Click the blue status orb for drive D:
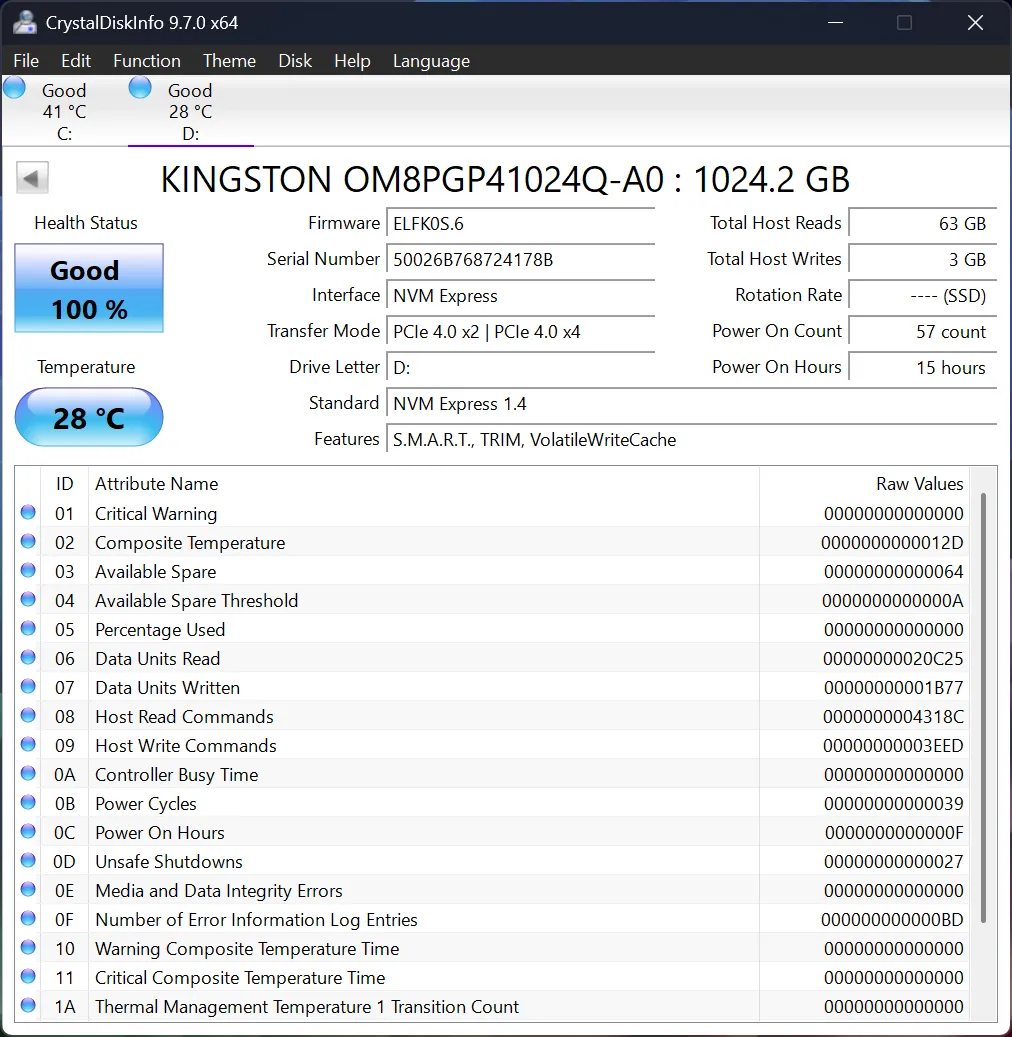Image resolution: width=1012 pixels, height=1037 pixels. (140, 88)
